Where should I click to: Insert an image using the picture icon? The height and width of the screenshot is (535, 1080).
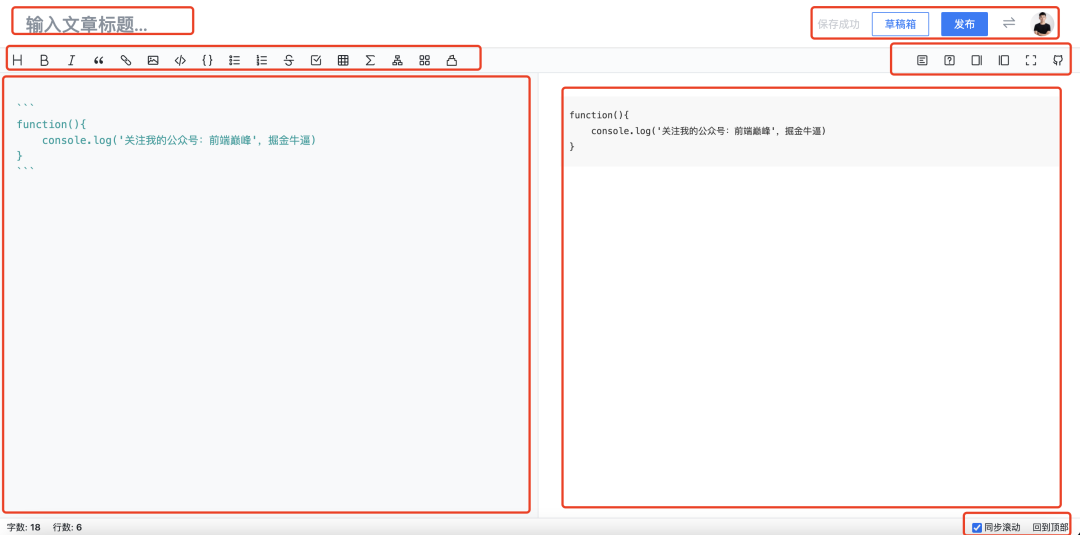(153, 61)
